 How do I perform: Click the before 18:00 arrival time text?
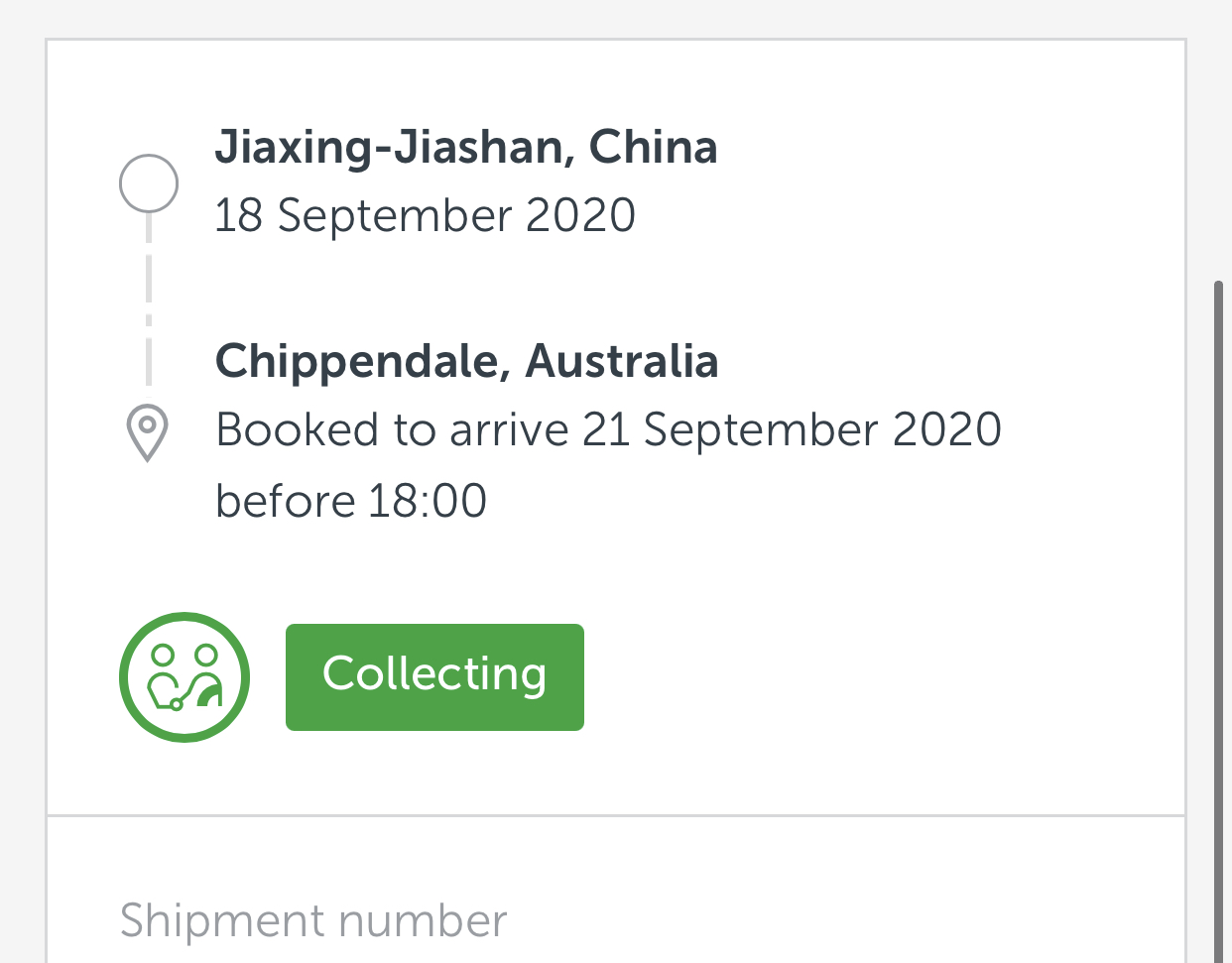(x=351, y=501)
